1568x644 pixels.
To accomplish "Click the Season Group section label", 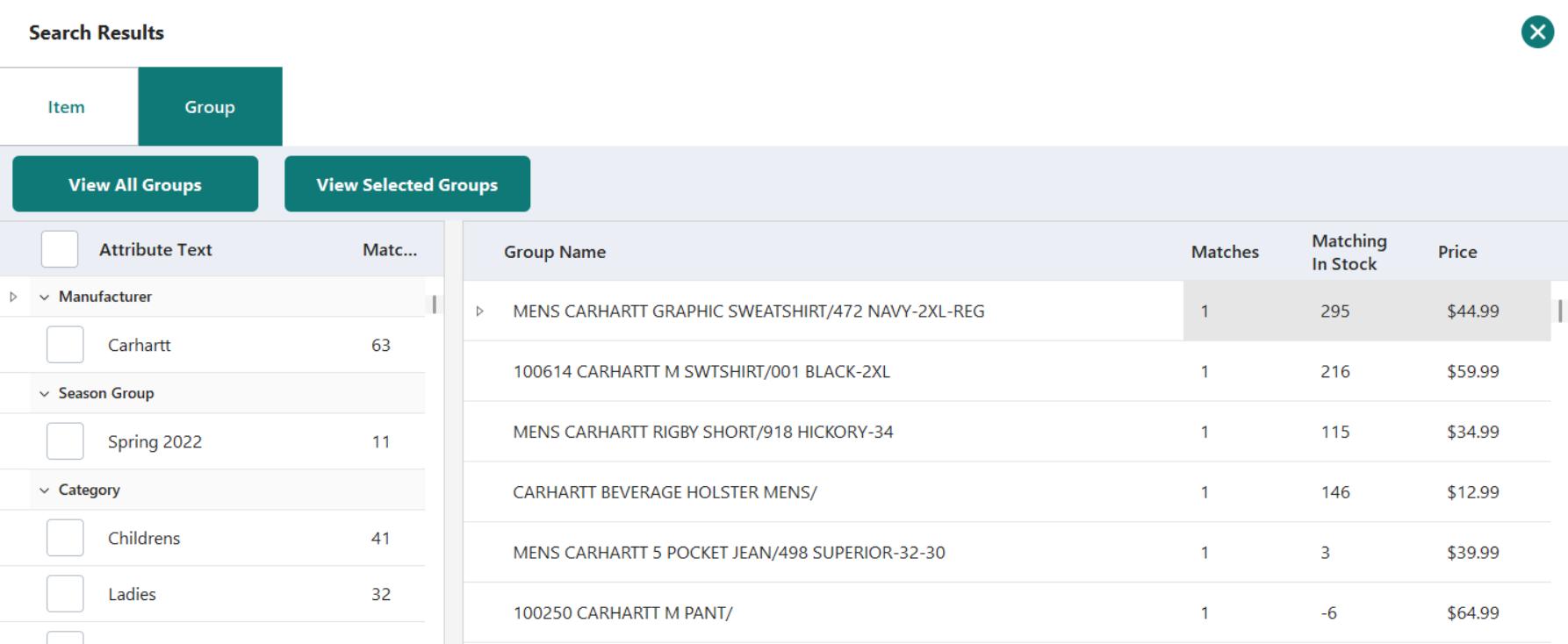I will pos(106,393).
